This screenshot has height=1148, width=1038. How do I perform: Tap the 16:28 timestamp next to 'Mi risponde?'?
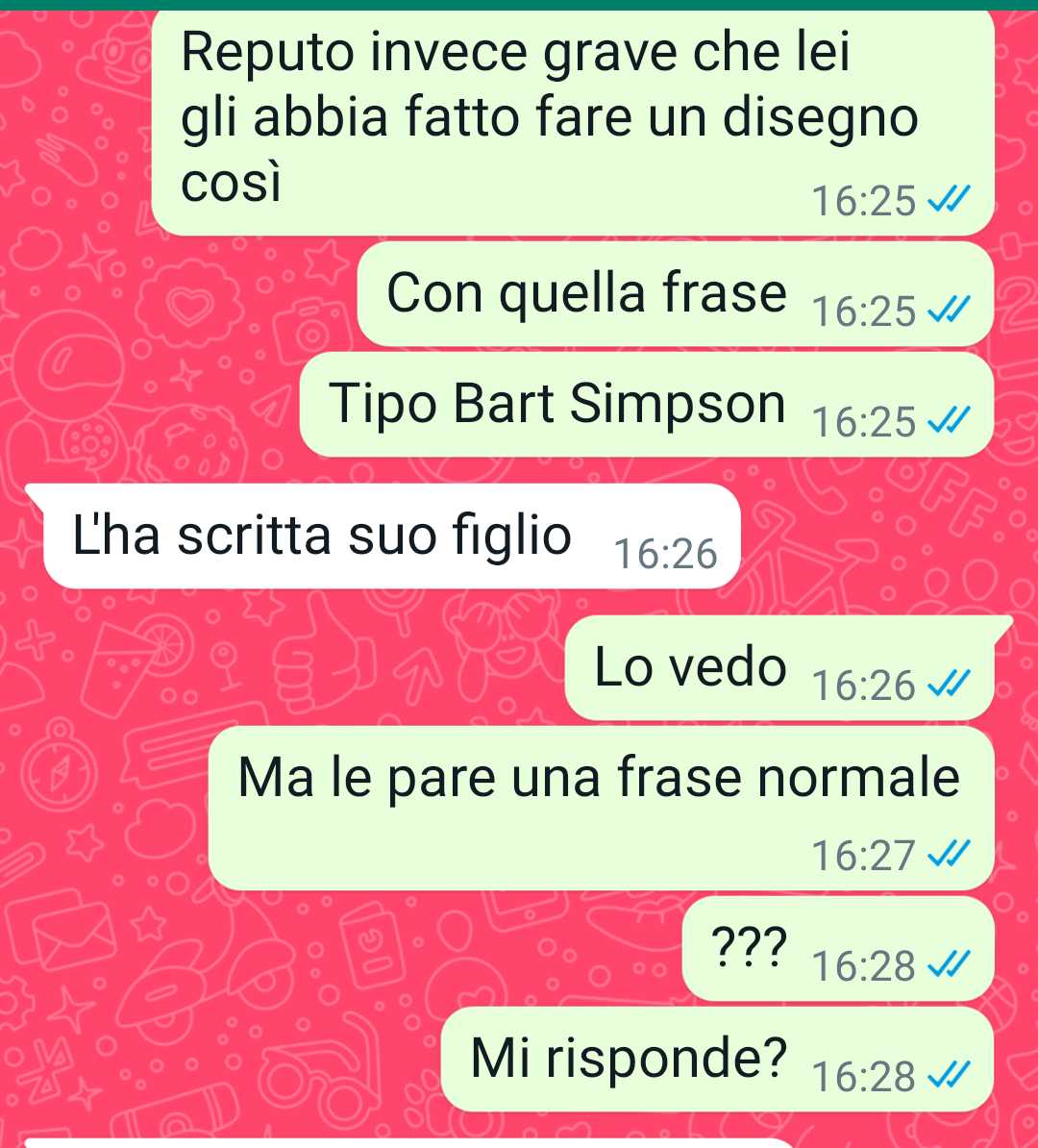864,1076
